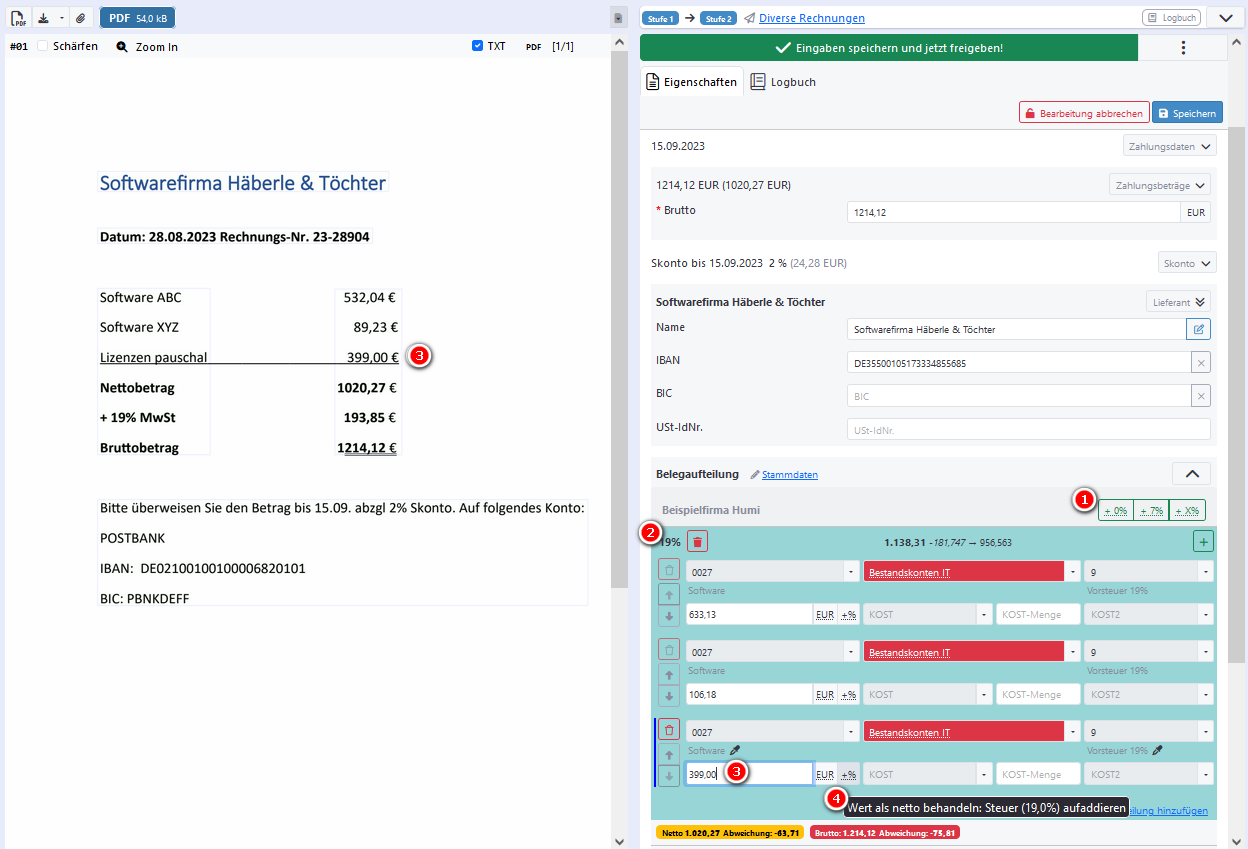Add a 7% tax group
Viewport: 1248px width, 849px height.
click(x=1151, y=510)
